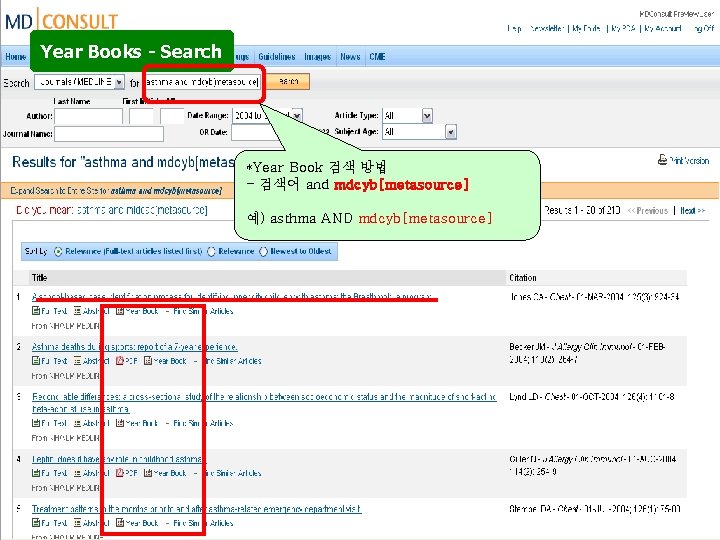The width and height of the screenshot is (720, 540).
Task: Find Similar Articles for result 1
Action: click(x=203, y=311)
